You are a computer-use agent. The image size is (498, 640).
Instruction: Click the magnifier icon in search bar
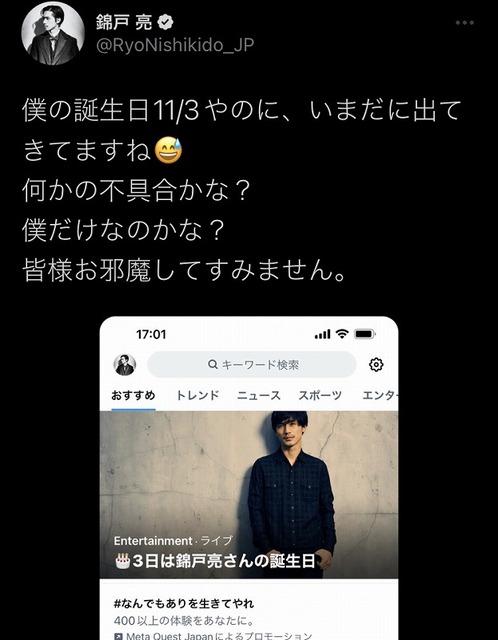click(x=213, y=364)
